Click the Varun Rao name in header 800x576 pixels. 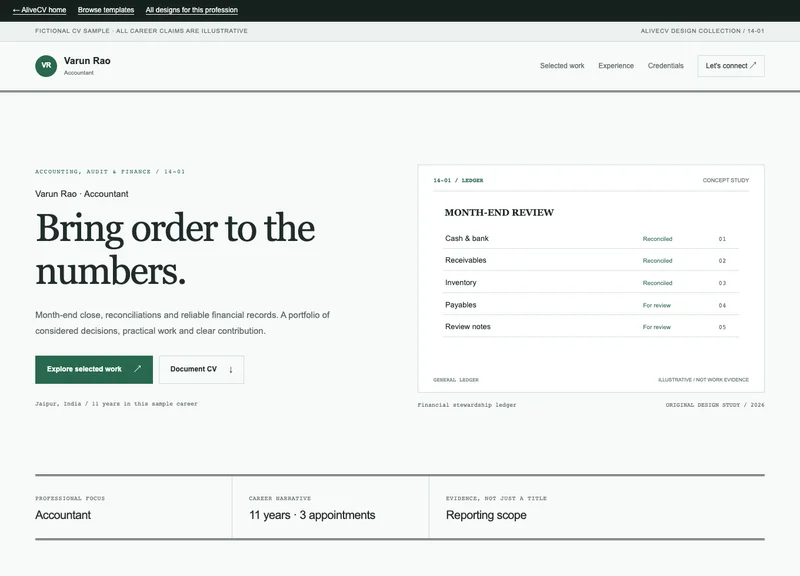point(87,61)
